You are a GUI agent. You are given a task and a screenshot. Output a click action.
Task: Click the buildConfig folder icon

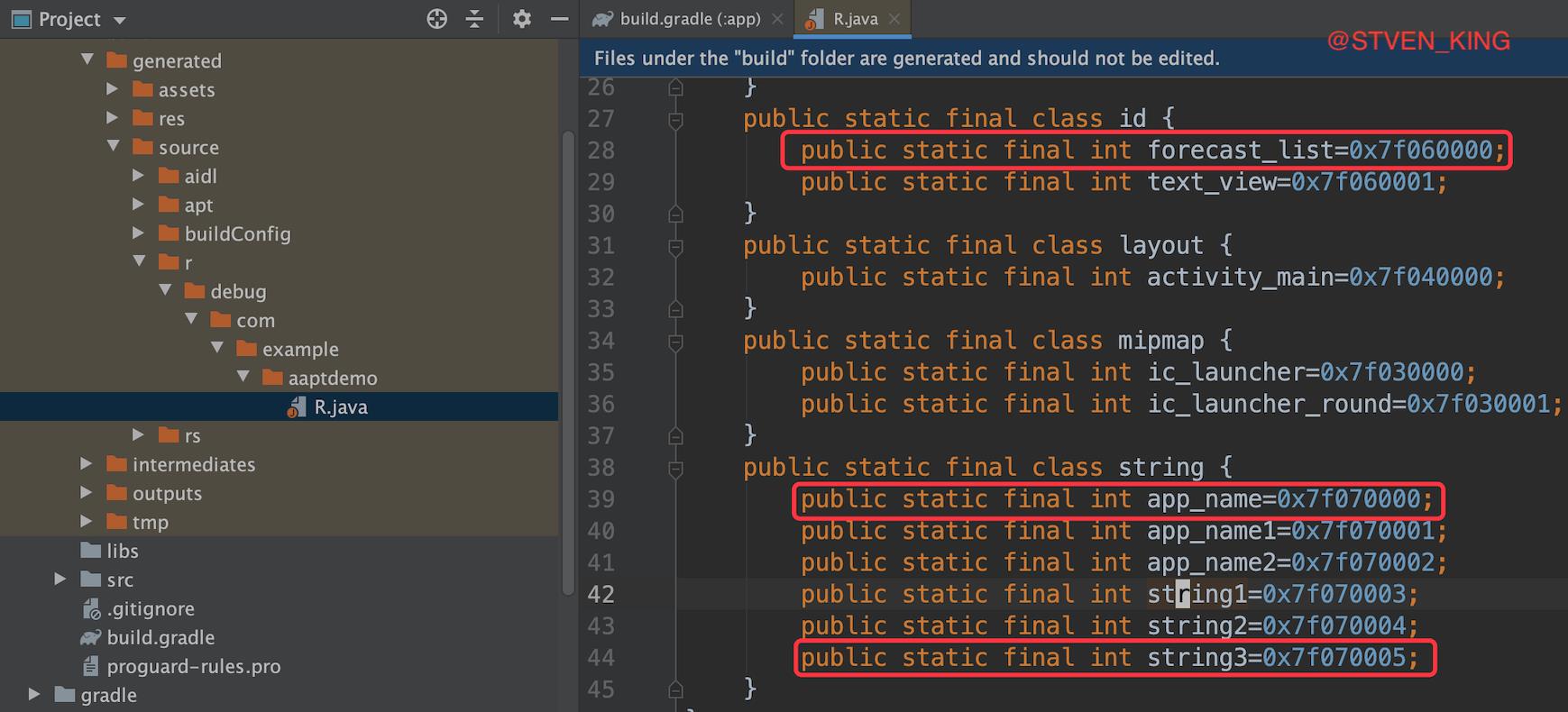(x=169, y=233)
